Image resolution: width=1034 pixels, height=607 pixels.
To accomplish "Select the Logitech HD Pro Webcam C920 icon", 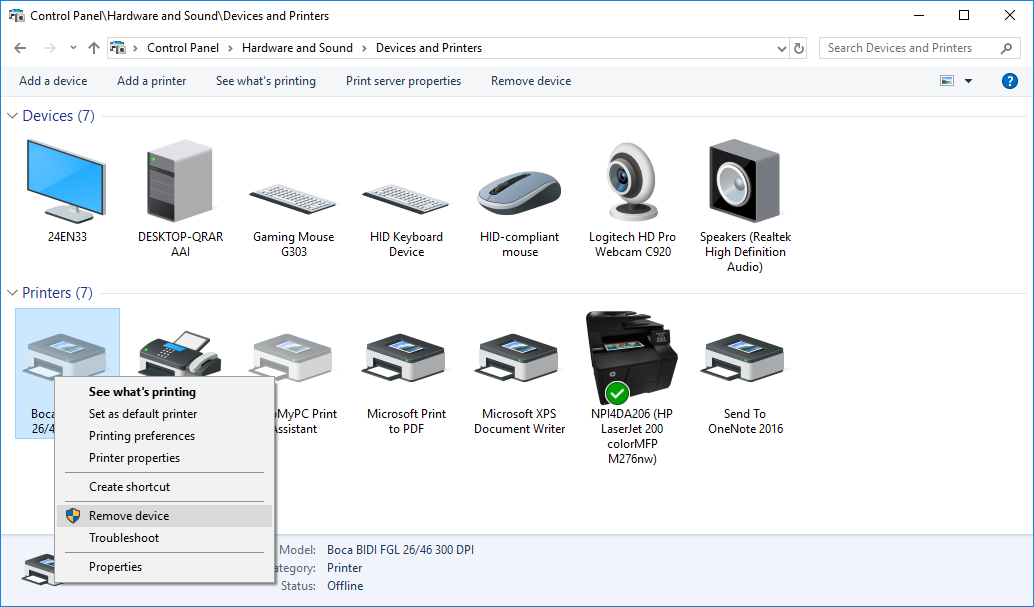I will tap(632, 181).
